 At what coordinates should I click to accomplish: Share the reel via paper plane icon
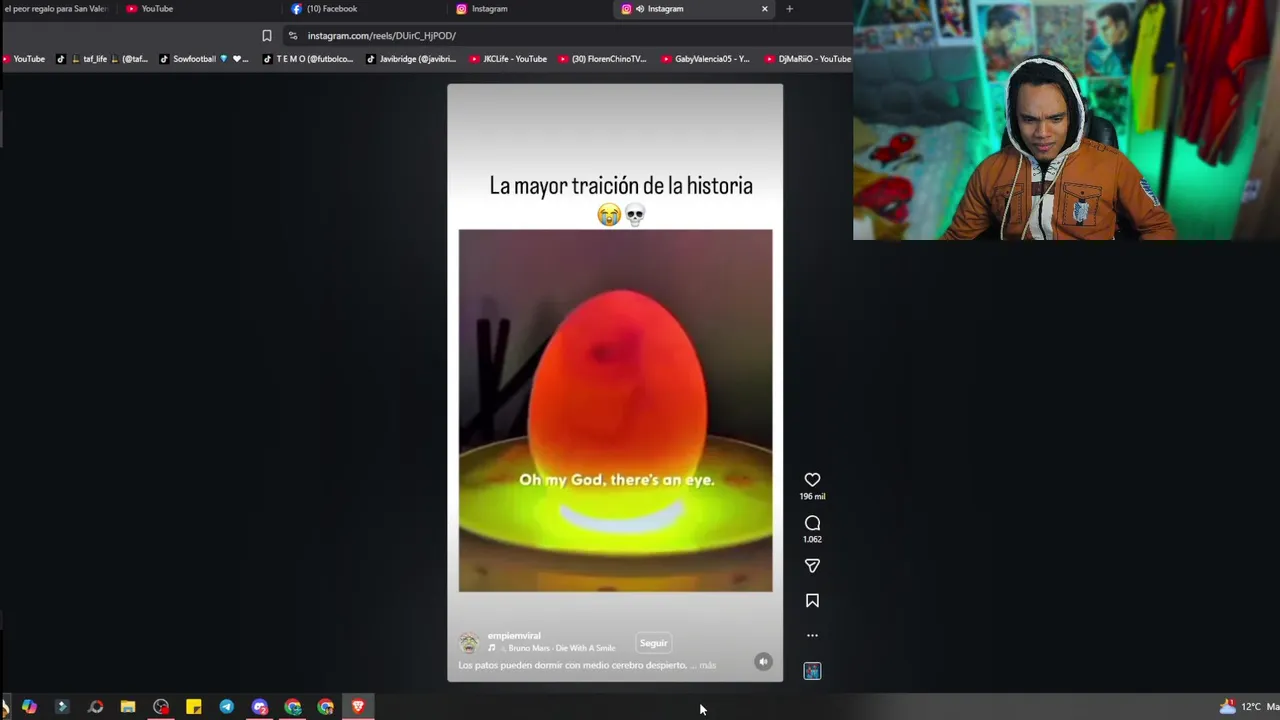(x=812, y=566)
